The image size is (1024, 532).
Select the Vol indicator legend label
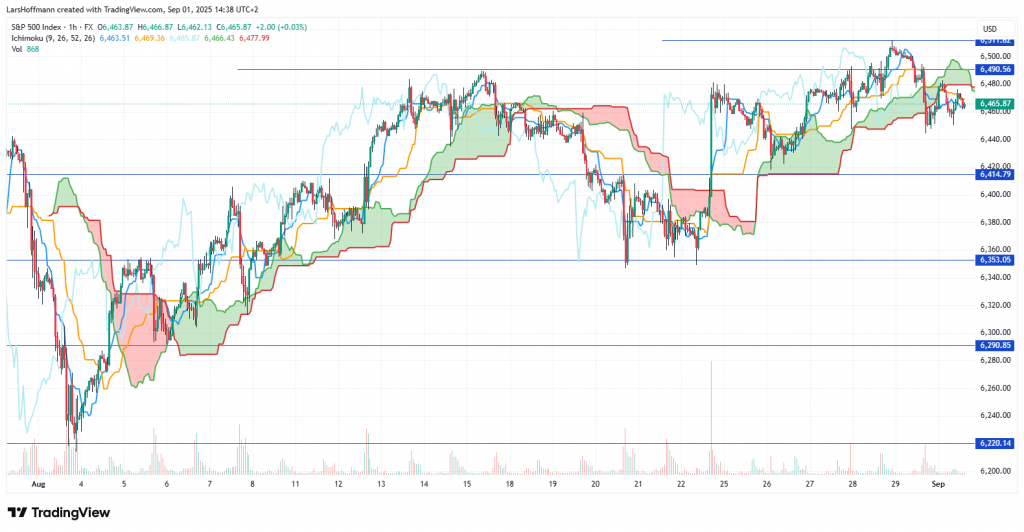pos(19,50)
